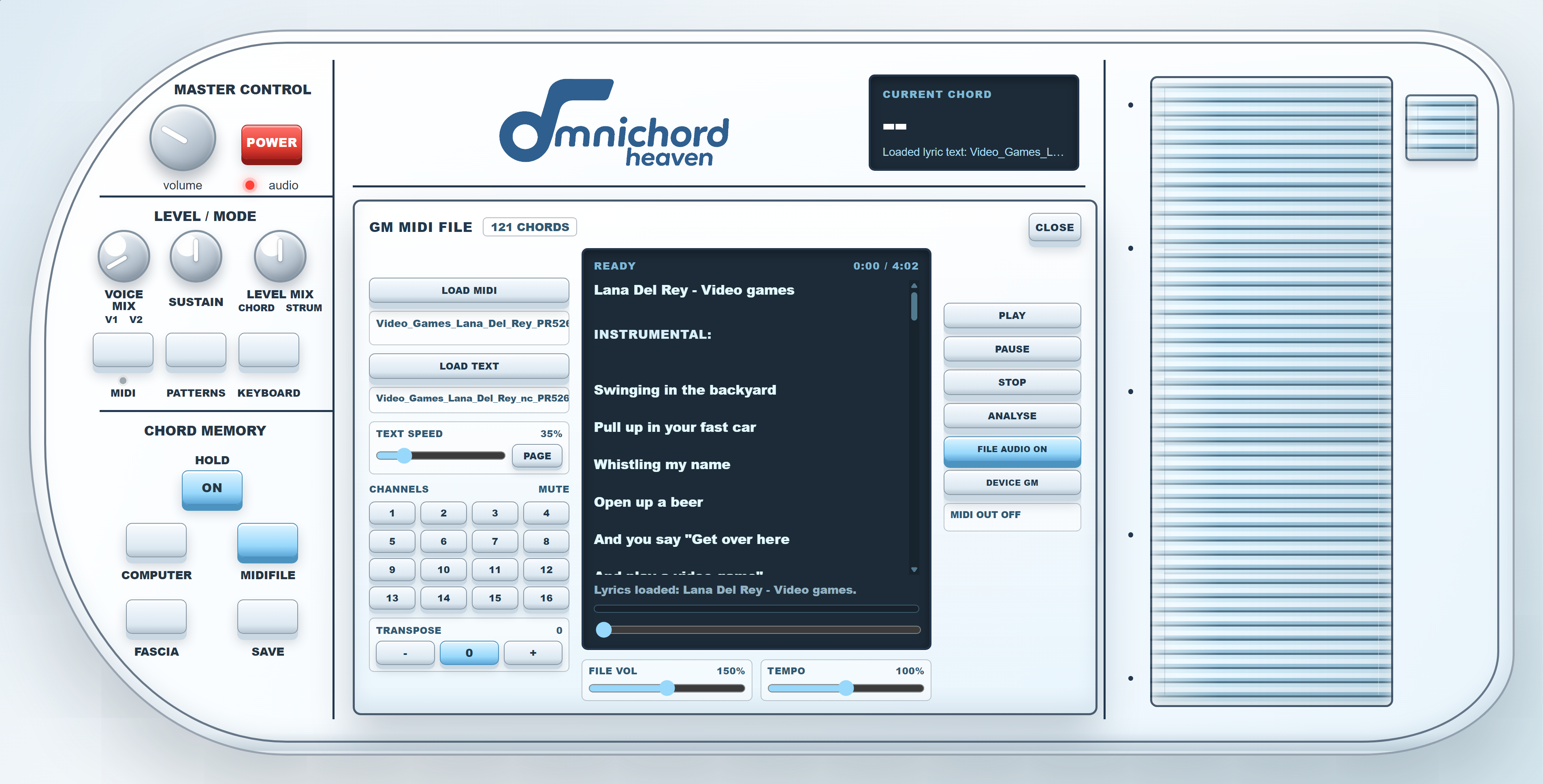Viewport: 1543px width, 784px height.
Task: Close the GM MIDI FILE panel
Action: [x=1054, y=228]
